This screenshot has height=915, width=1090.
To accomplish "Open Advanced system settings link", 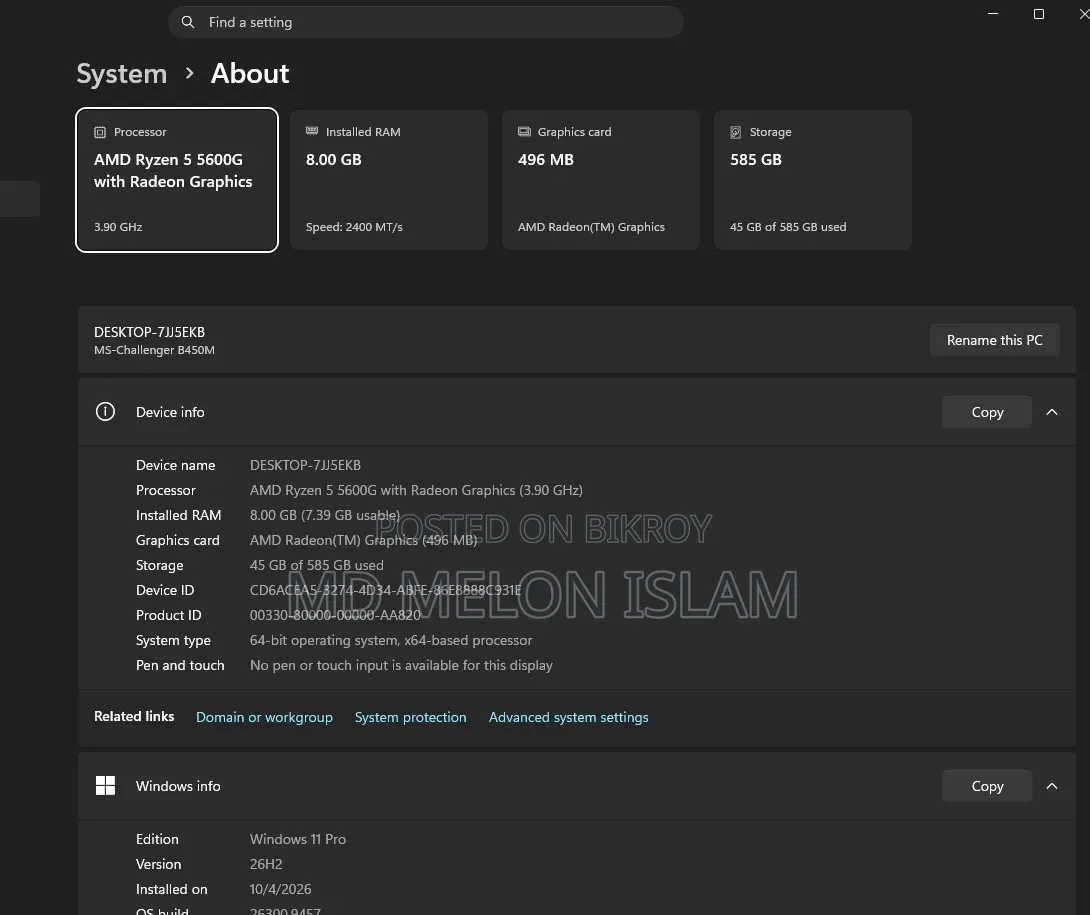I will point(568,717).
